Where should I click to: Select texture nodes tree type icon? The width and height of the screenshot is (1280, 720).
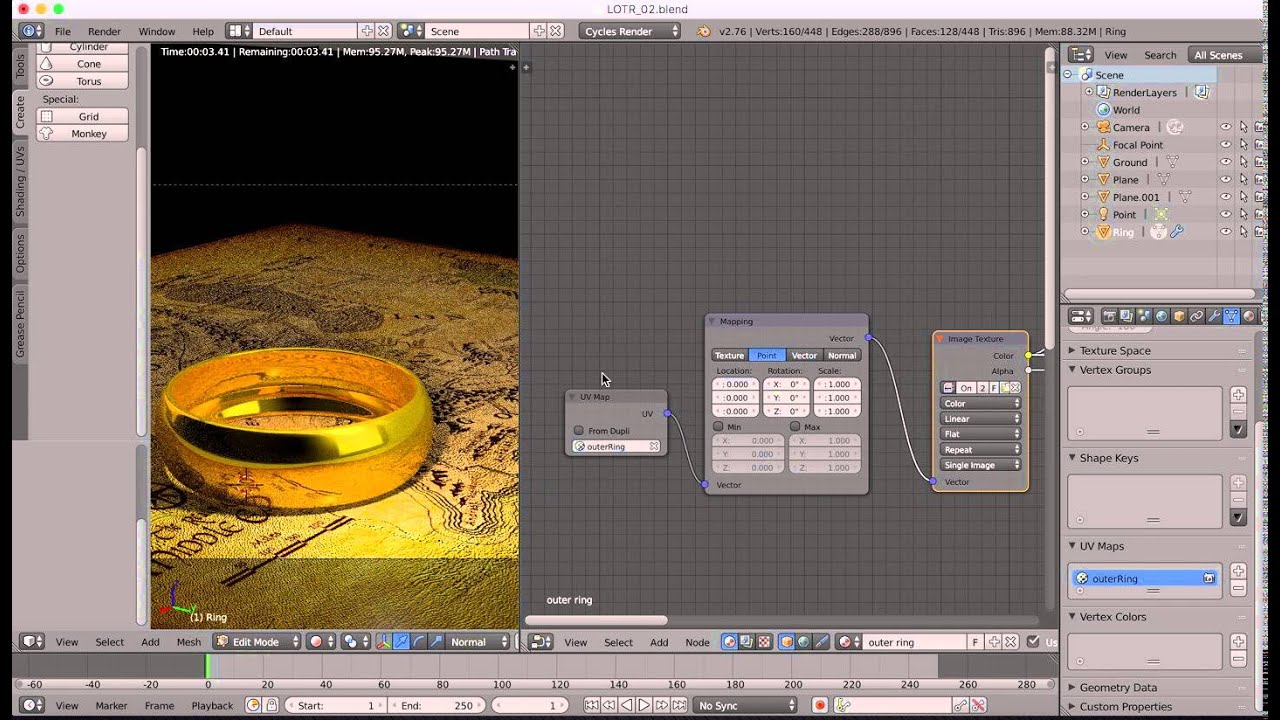(x=763, y=642)
